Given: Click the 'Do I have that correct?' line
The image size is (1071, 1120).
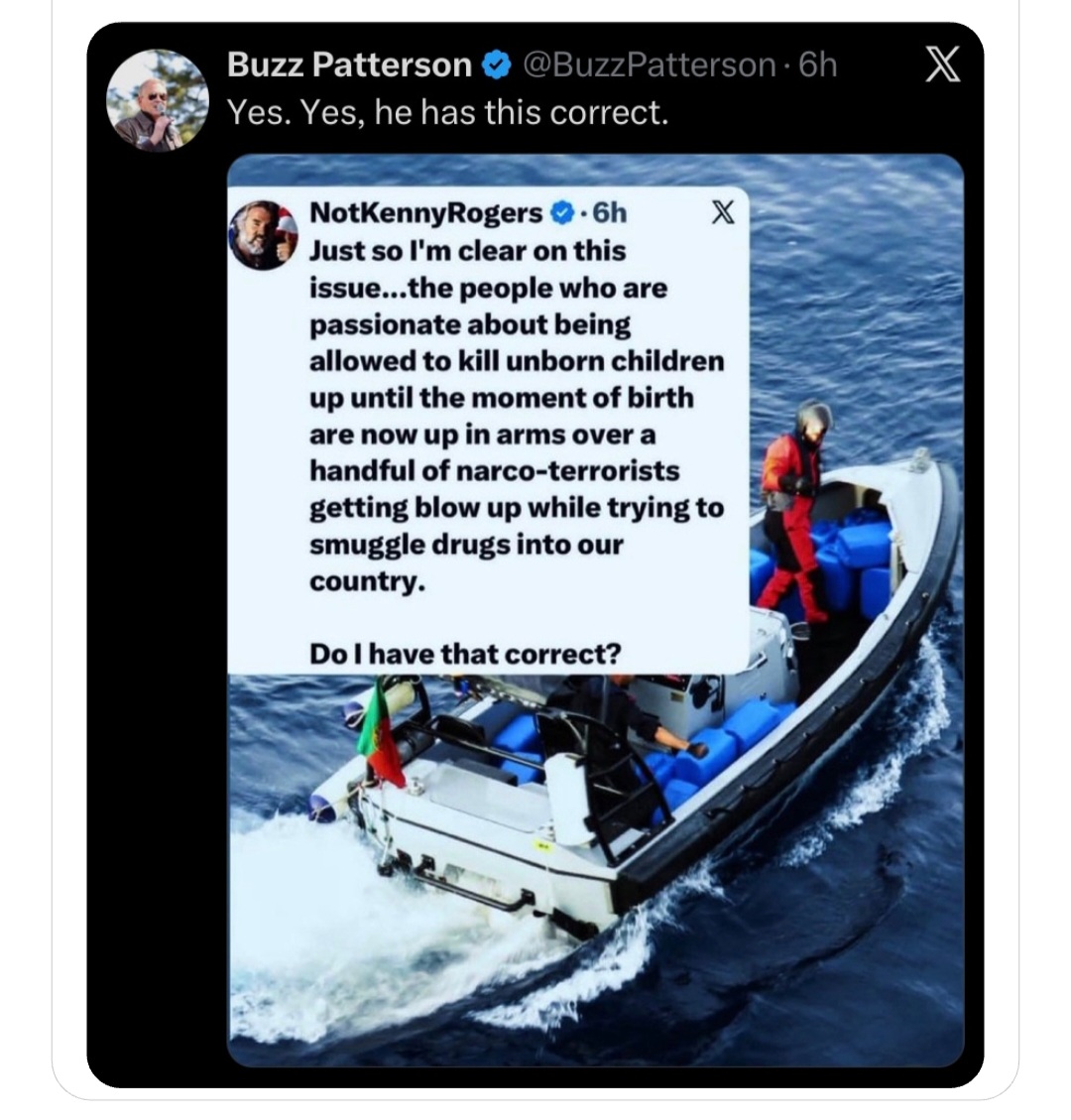Looking at the screenshot, I should point(465,654).
